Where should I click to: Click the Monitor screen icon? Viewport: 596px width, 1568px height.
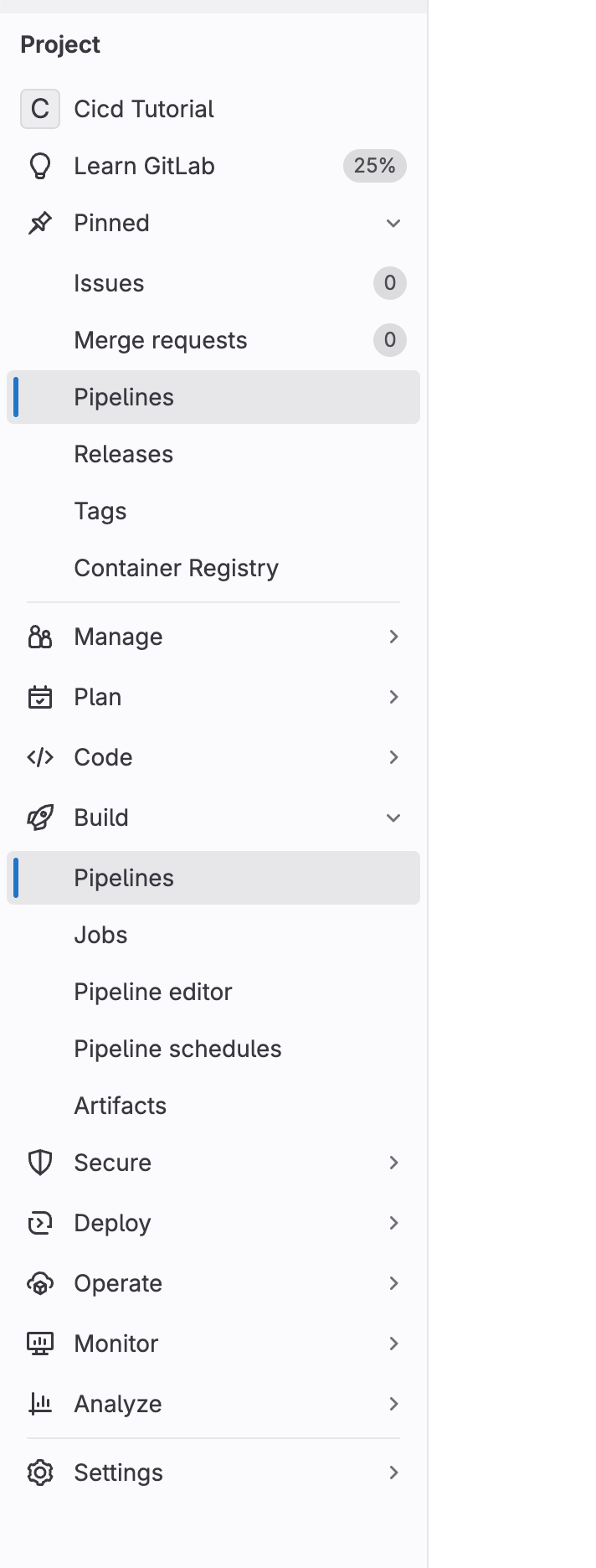pyautogui.click(x=39, y=1343)
